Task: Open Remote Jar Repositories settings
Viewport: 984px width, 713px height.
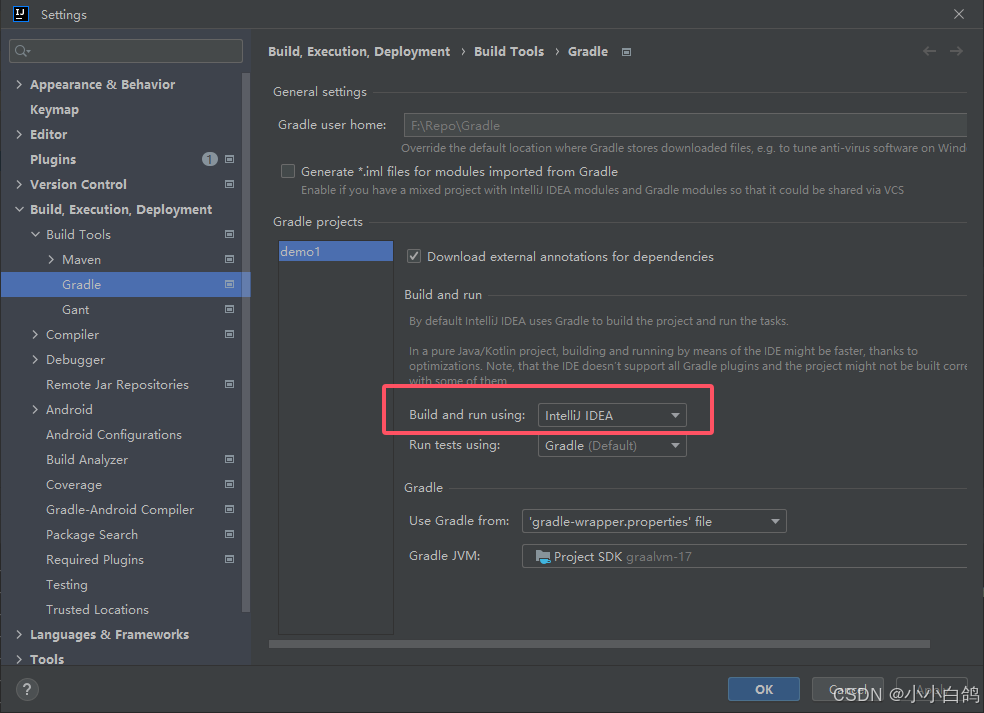Action: click(x=117, y=384)
